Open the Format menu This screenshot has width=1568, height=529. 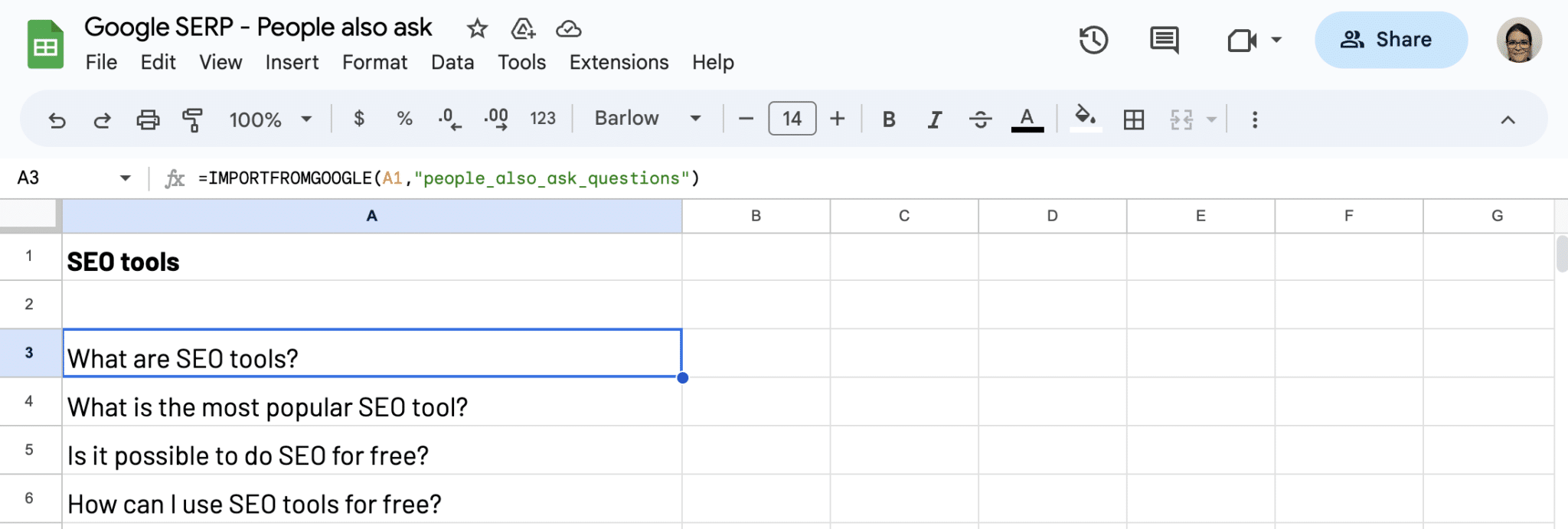point(374,62)
